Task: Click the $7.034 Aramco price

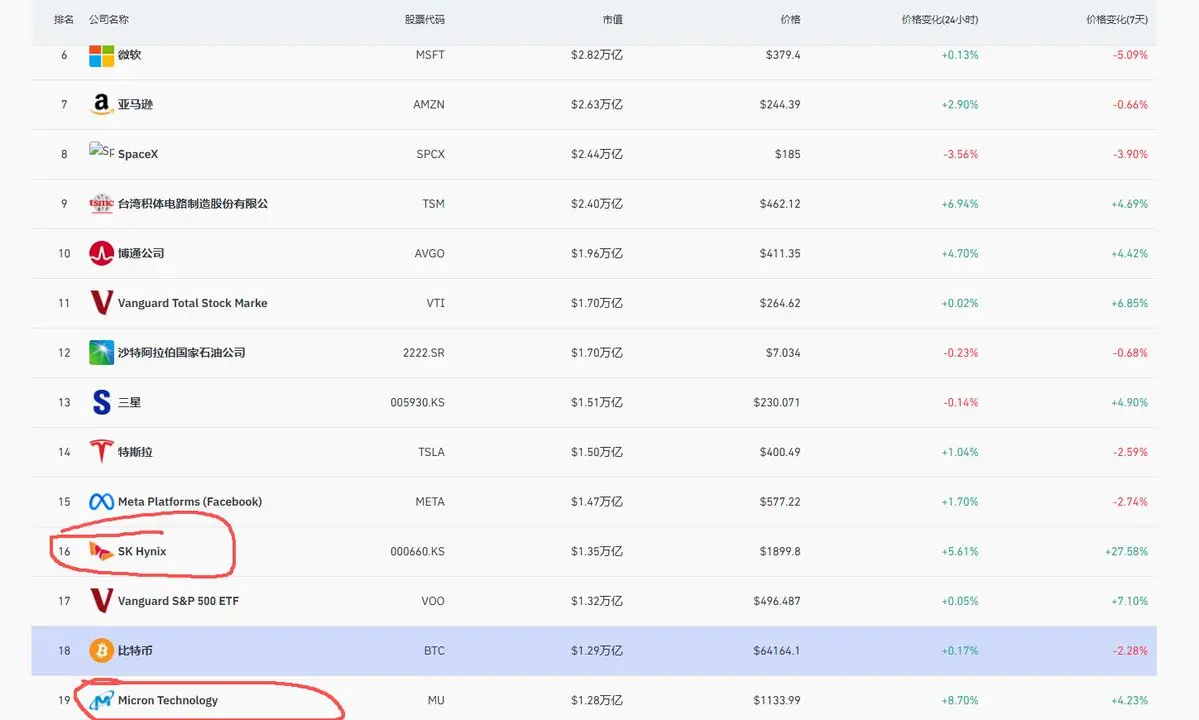Action: [x=783, y=353]
